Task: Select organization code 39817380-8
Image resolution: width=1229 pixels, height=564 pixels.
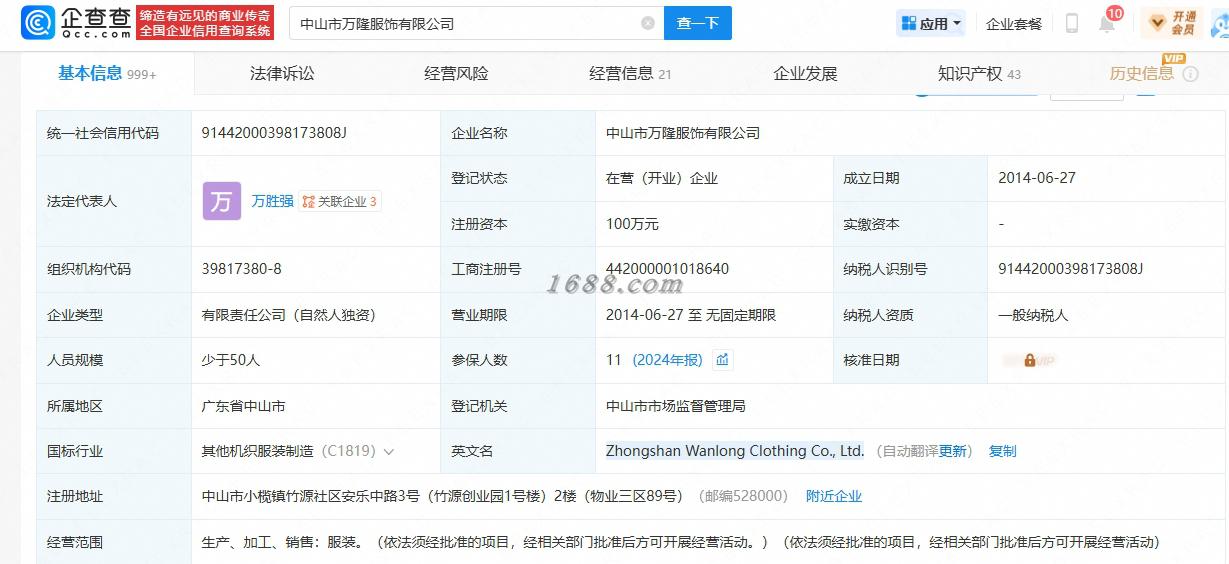Action: [241, 269]
